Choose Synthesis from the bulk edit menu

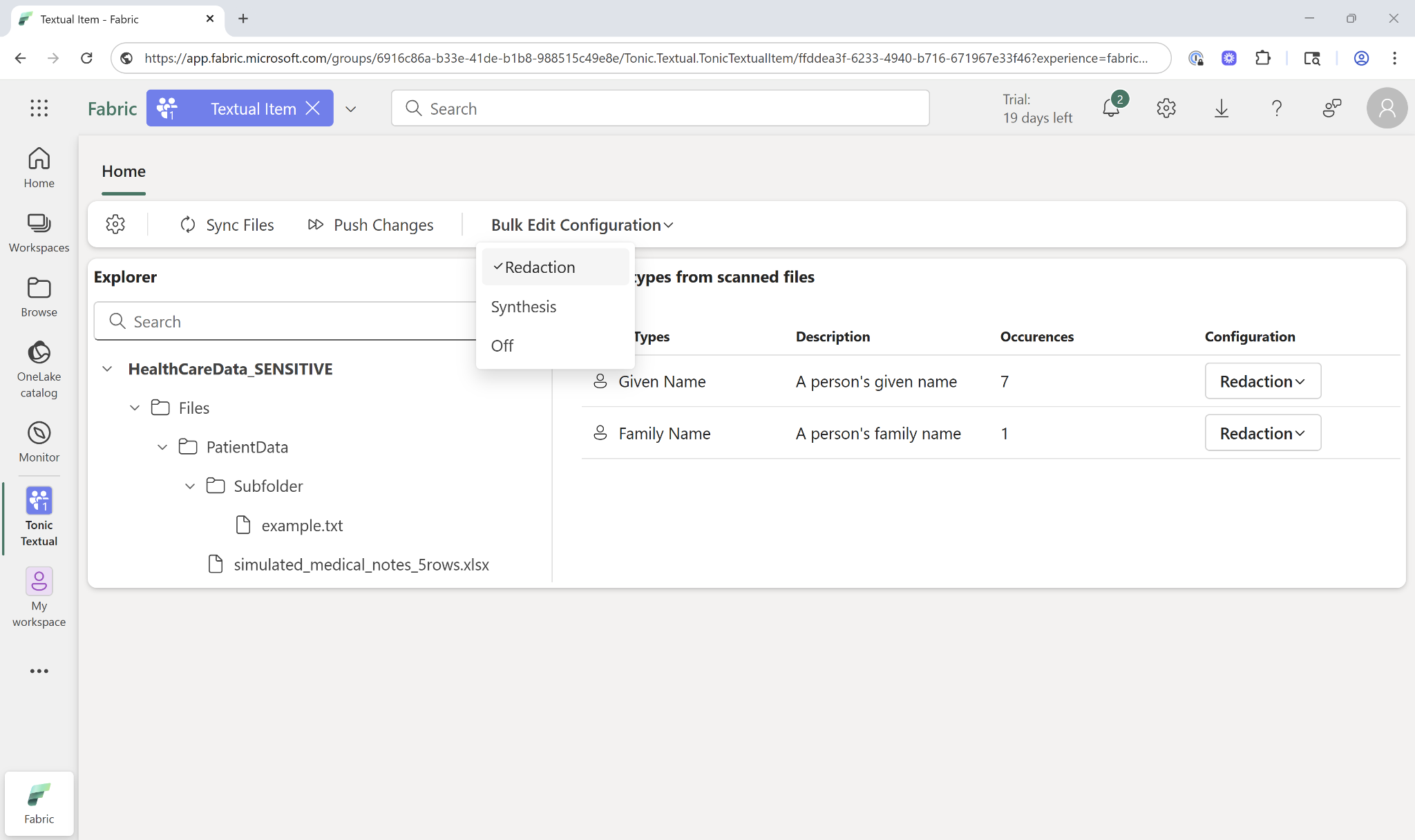click(x=524, y=307)
